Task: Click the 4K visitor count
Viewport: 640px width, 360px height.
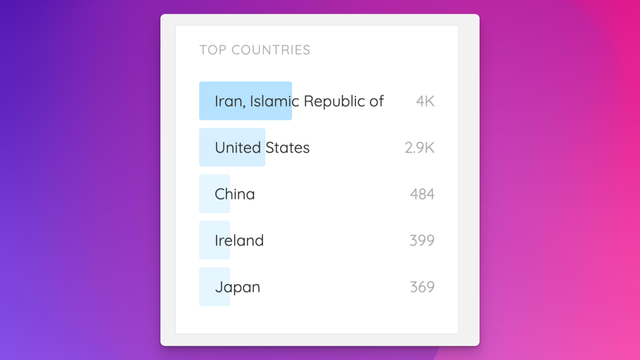Action: click(x=425, y=101)
